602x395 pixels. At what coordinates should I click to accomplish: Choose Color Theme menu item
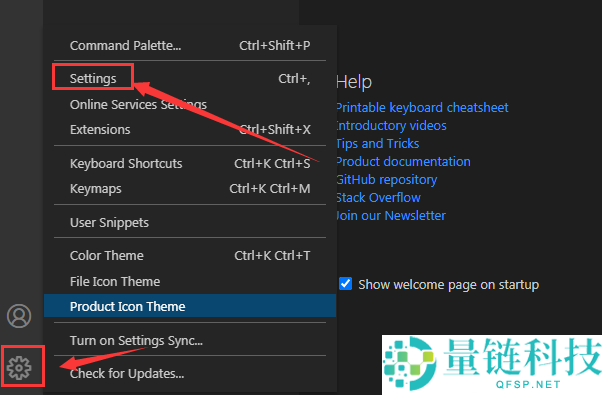[x=190, y=256]
